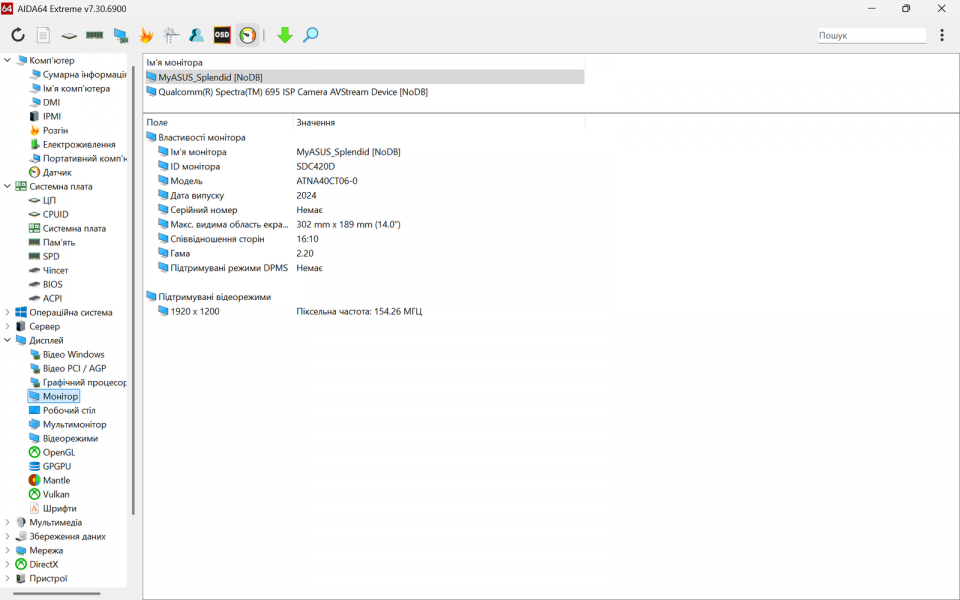Open the sensor gauge toolbar icon
960x600 pixels.
pyautogui.click(x=247, y=35)
